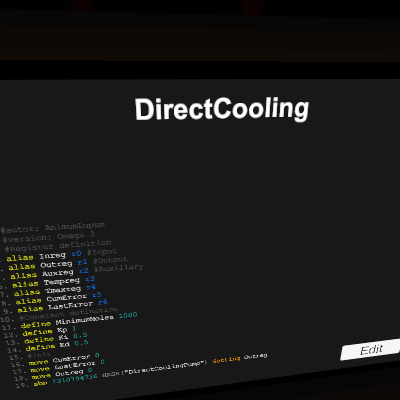The image size is (400, 400).
Task: Select the "alias Tmaxreg r4" code line
Action: (55, 290)
